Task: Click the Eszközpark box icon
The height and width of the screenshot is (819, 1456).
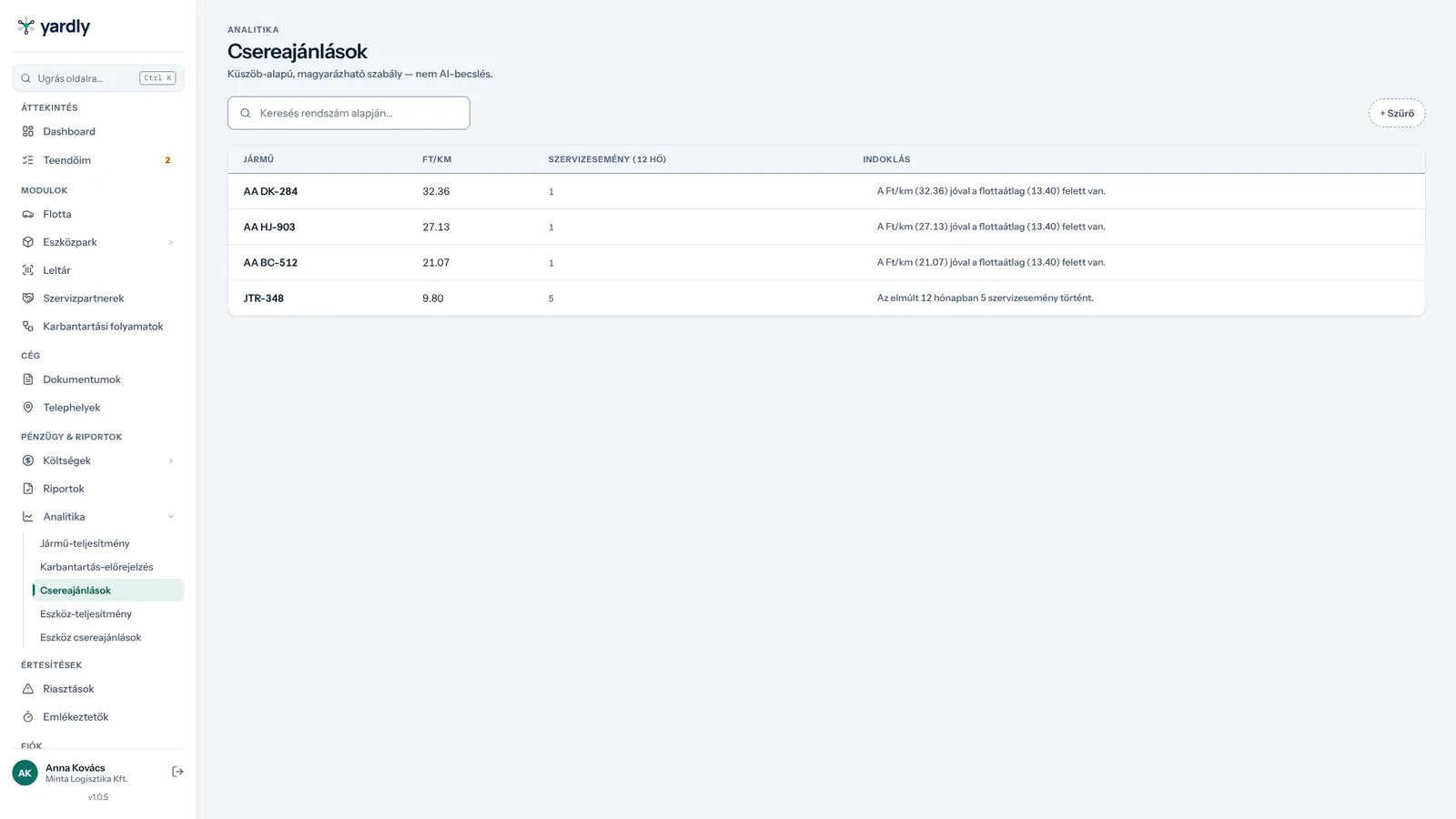Action: pyautogui.click(x=28, y=242)
